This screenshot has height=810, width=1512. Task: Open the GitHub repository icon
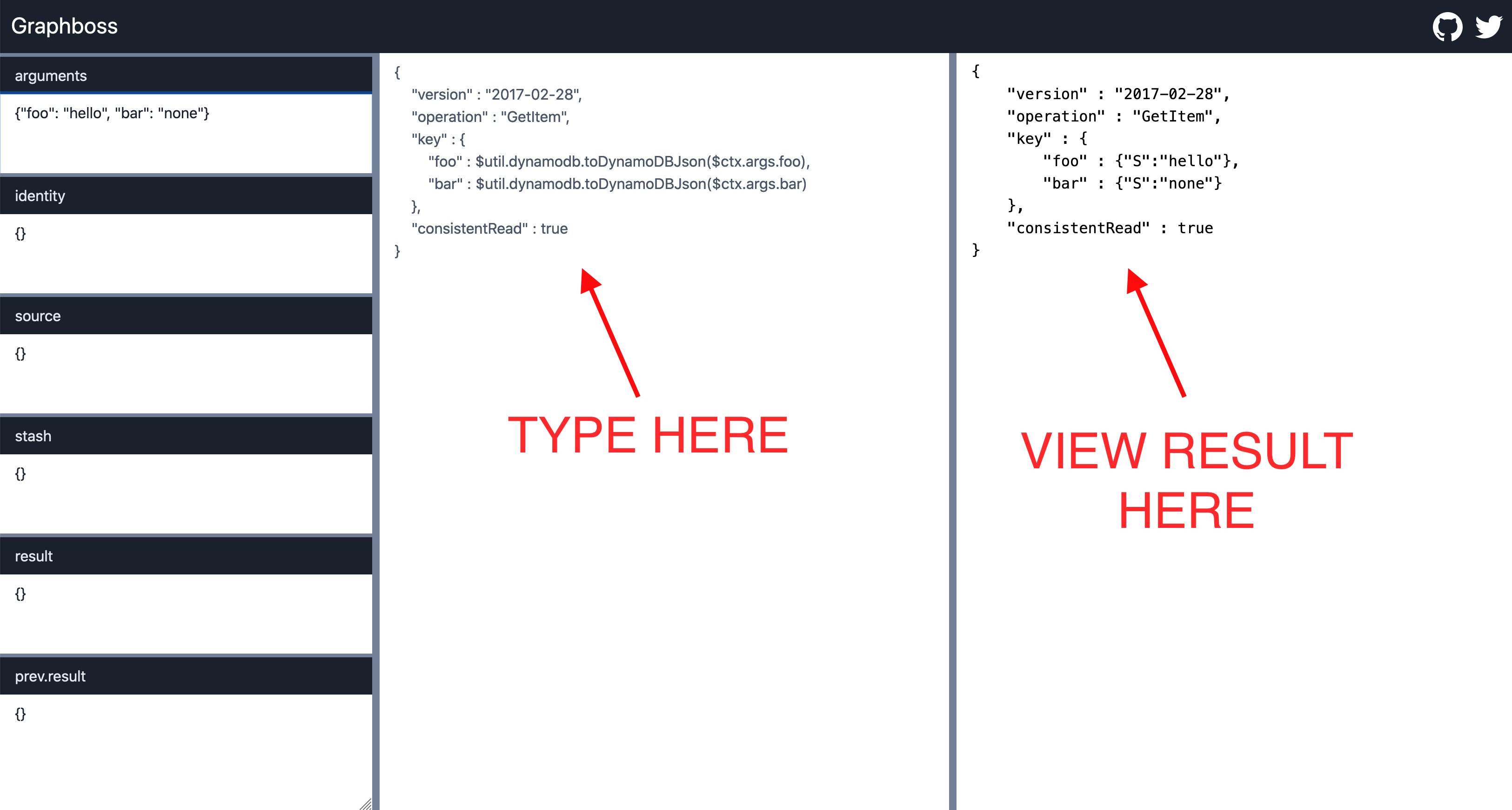click(1447, 27)
